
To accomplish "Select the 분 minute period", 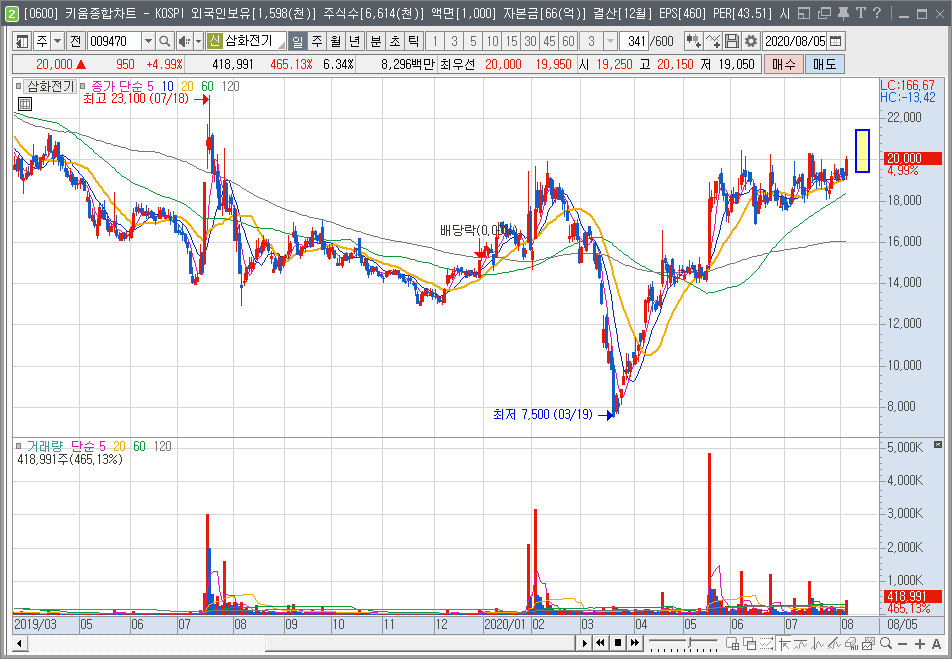I will tap(376, 41).
